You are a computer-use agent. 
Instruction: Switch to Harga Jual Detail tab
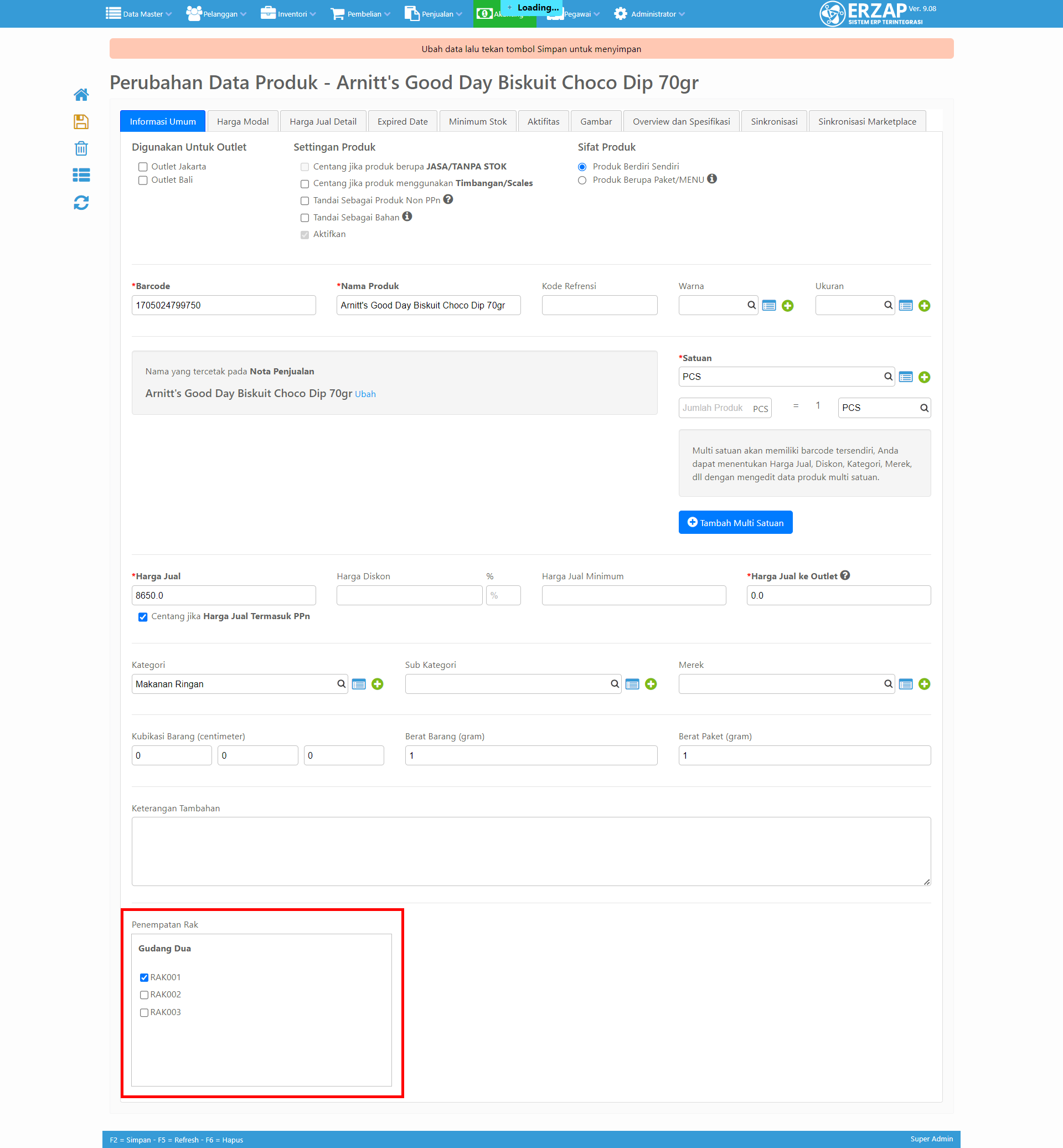[323, 121]
